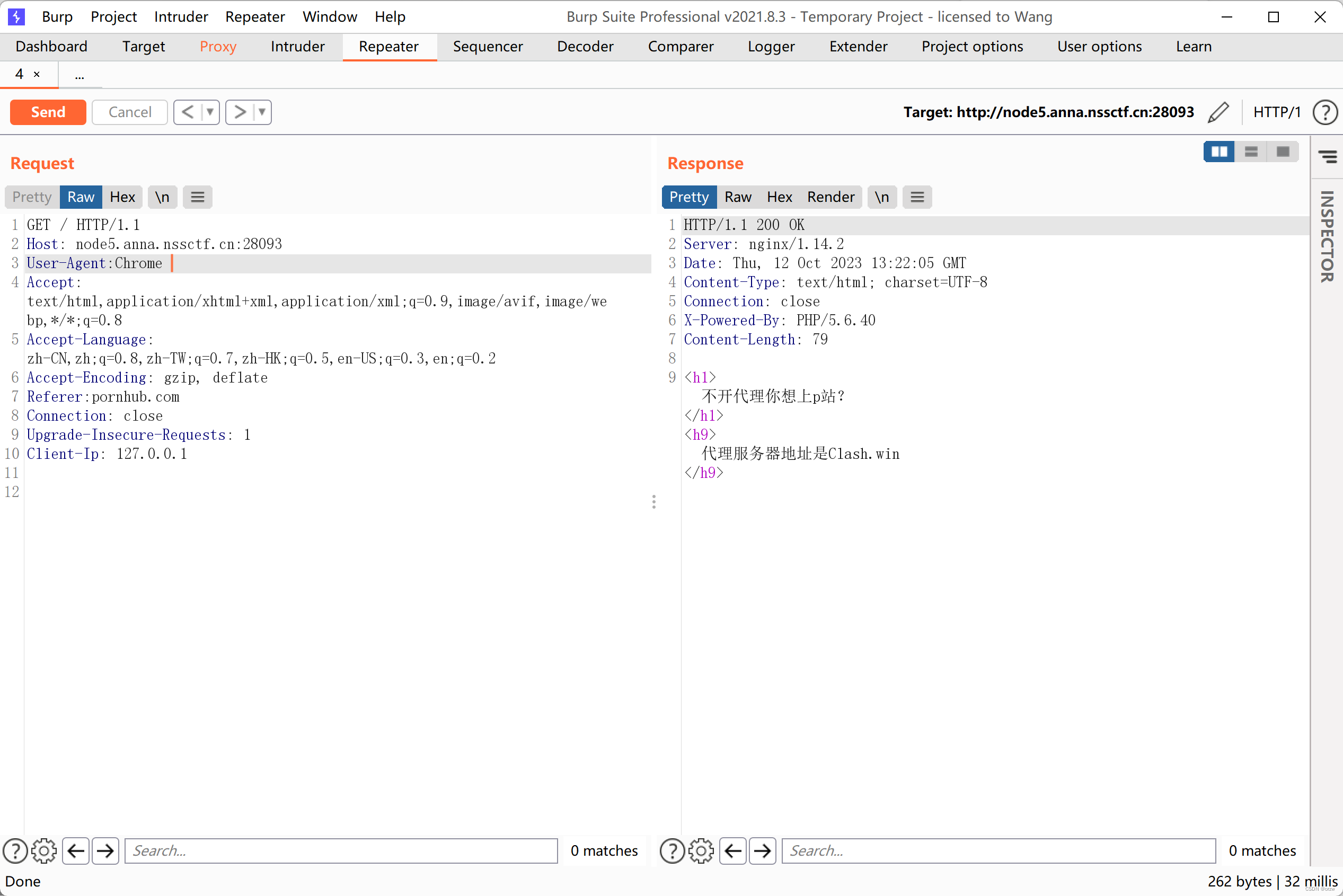Click the pencil icon to edit target
Image resolution: width=1343 pixels, height=896 pixels.
click(1218, 112)
